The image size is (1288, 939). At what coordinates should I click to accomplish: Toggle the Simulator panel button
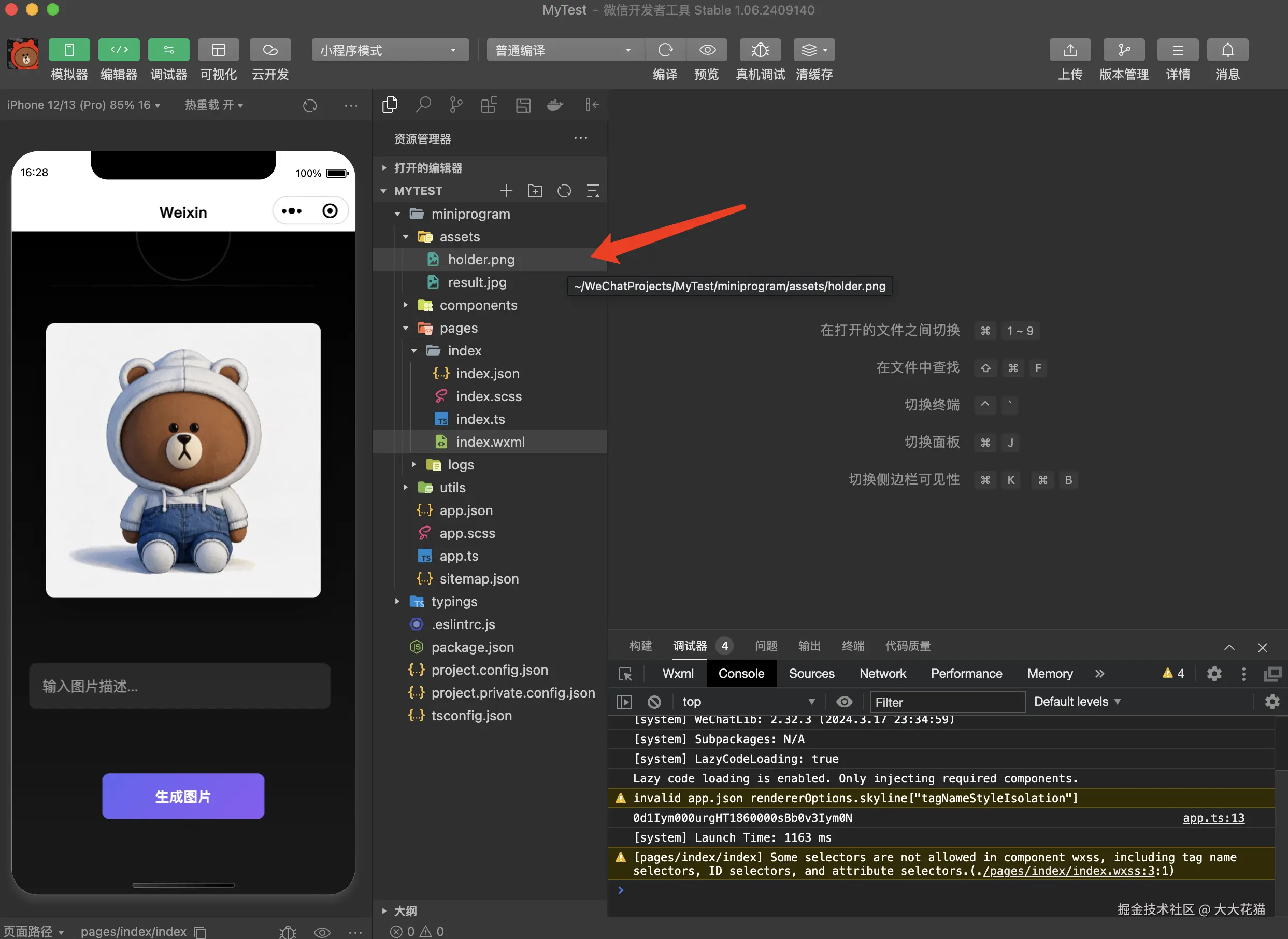[69, 50]
